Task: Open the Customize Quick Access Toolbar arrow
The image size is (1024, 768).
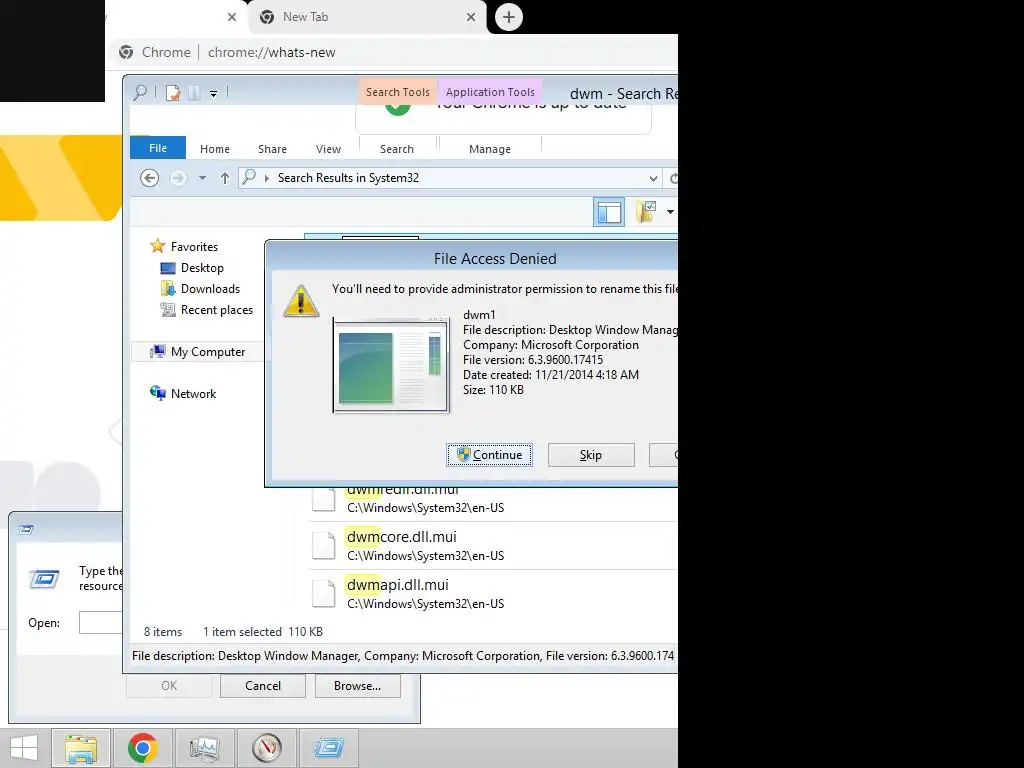Action: 213,94
